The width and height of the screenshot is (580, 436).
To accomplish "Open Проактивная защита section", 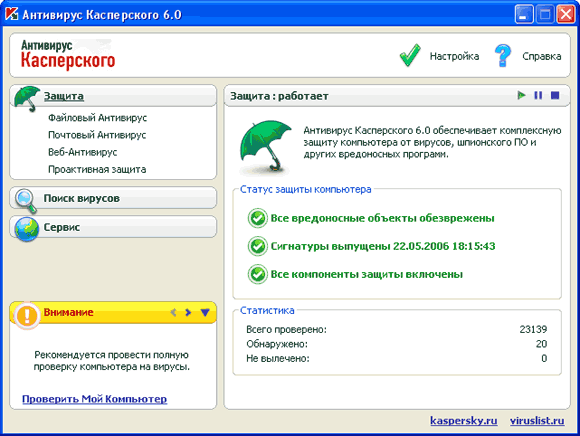I will coord(97,169).
